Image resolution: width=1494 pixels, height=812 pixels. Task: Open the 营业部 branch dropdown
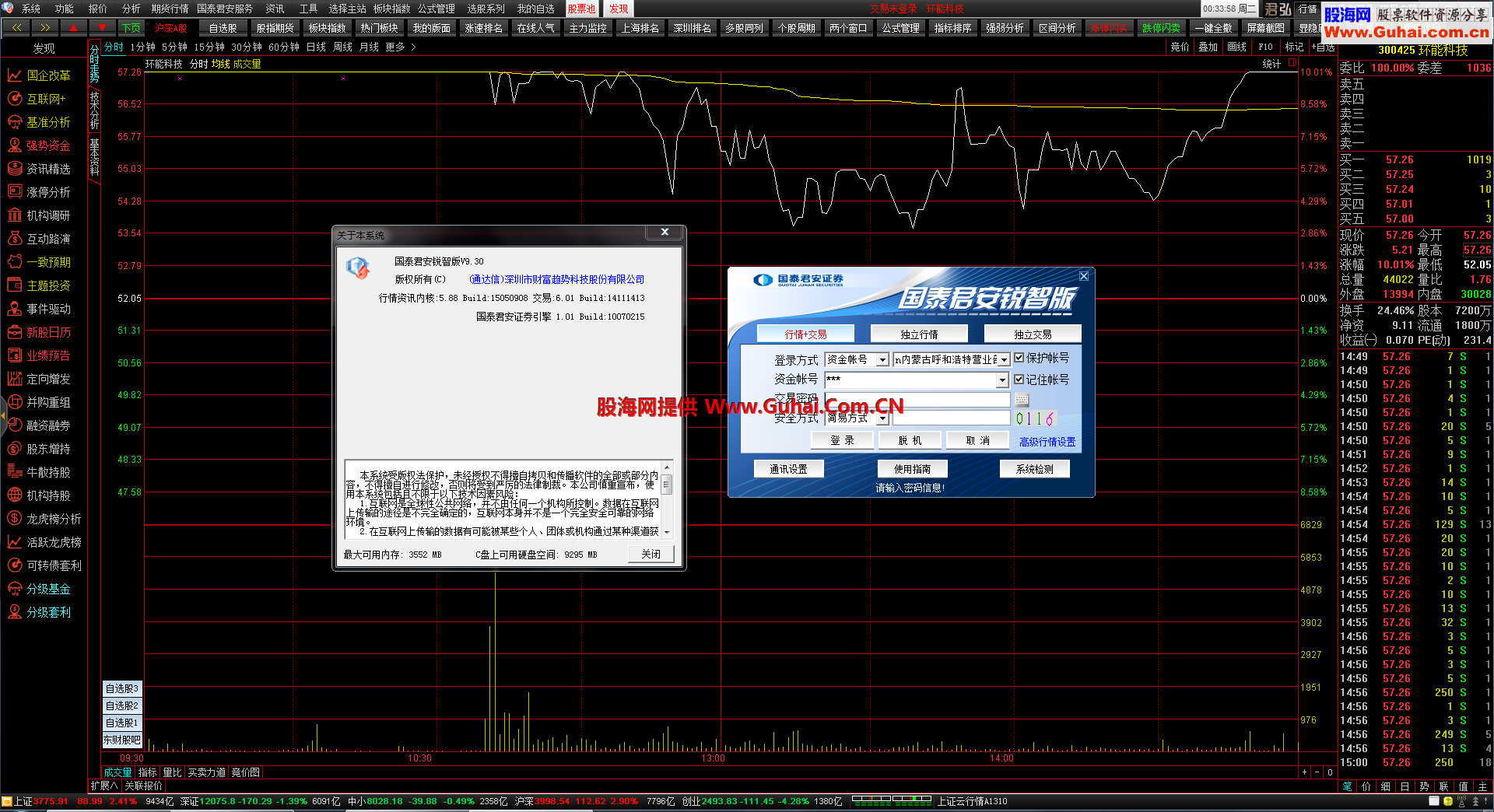point(1004,359)
